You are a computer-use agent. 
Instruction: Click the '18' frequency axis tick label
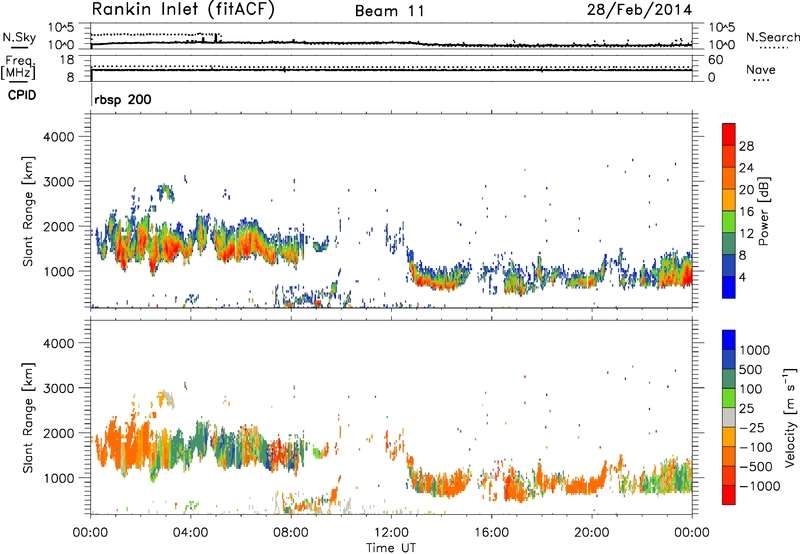point(67,60)
